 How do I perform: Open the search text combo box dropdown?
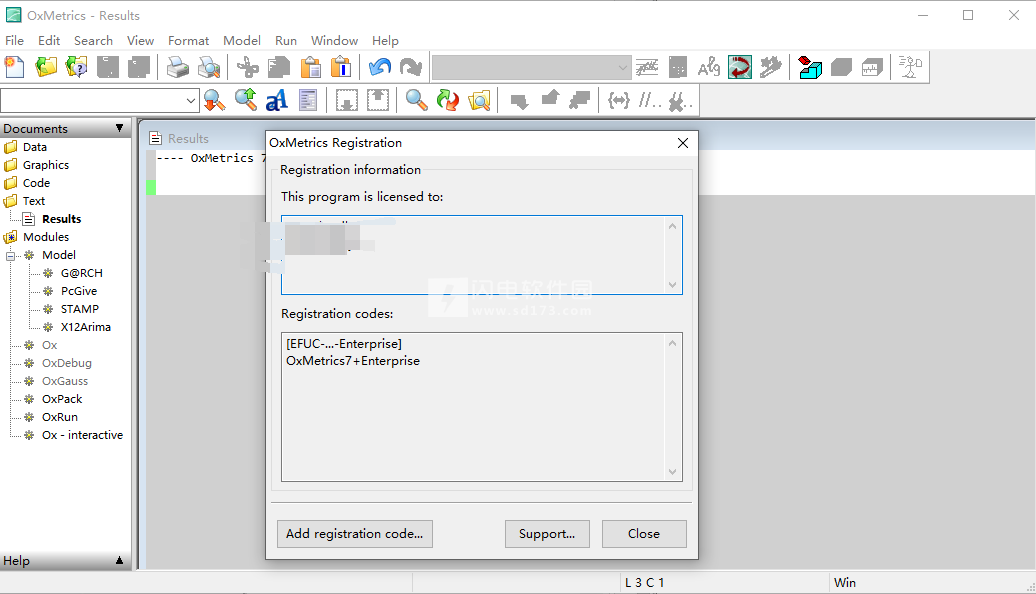(x=190, y=100)
